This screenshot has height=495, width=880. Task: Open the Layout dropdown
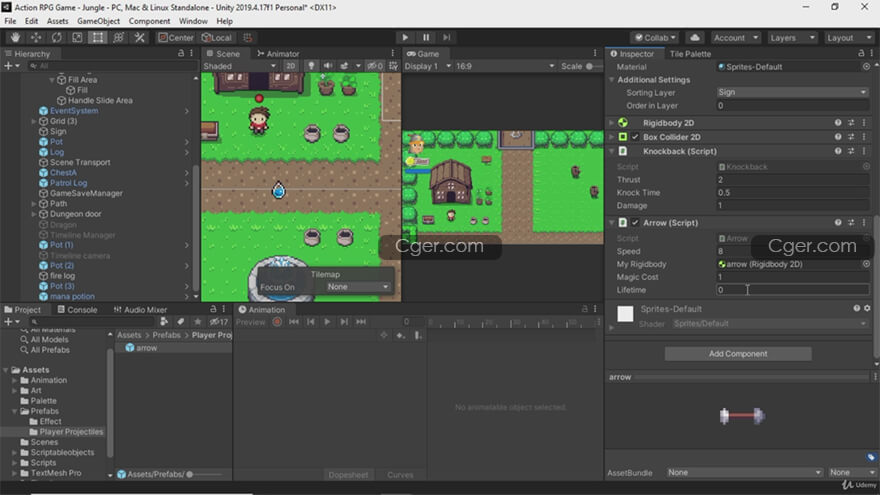849,38
